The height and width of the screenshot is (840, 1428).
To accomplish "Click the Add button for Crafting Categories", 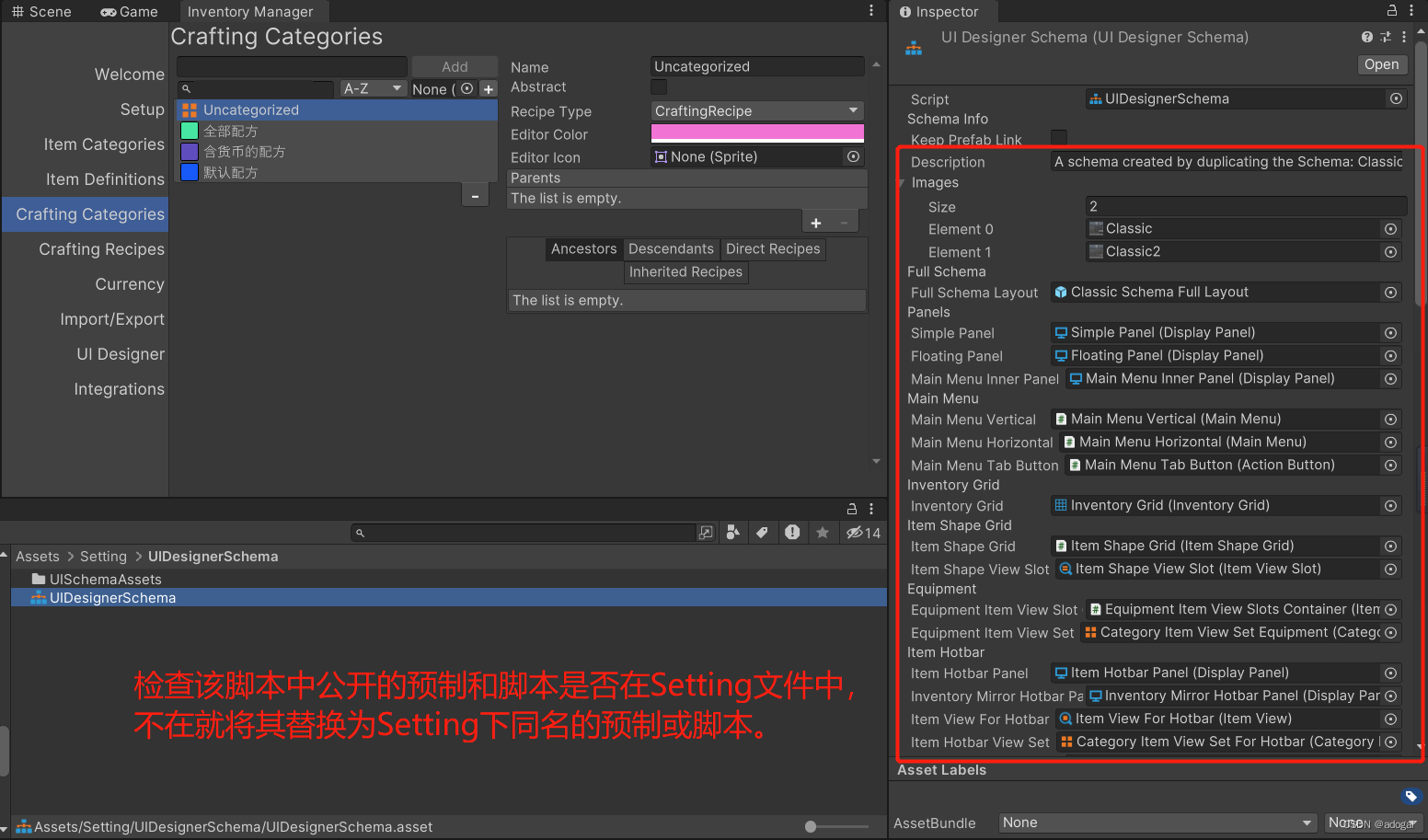I will [455, 66].
